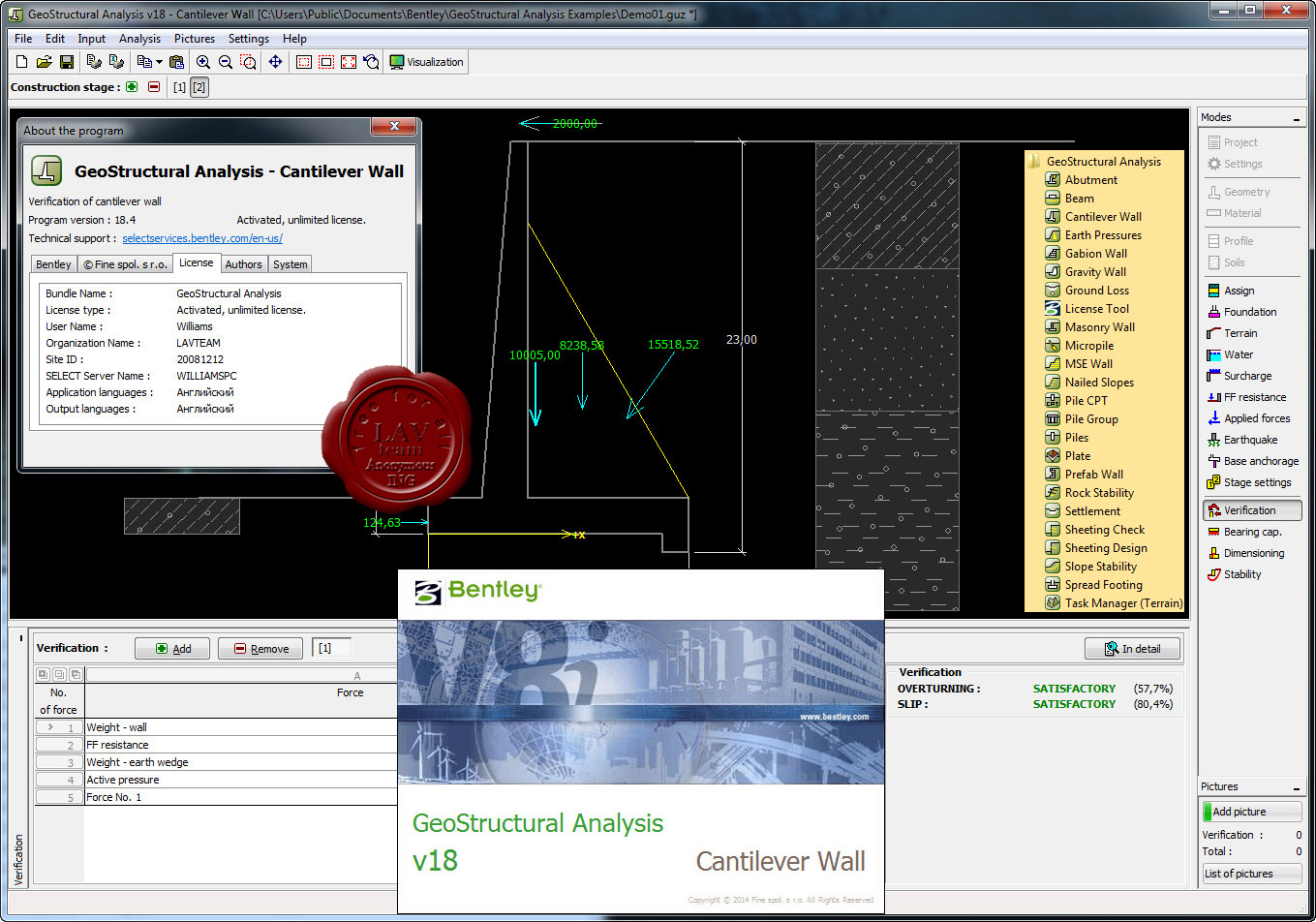Add a verification with the Add button
The width and height of the screenshot is (1316, 922).
[x=172, y=649]
